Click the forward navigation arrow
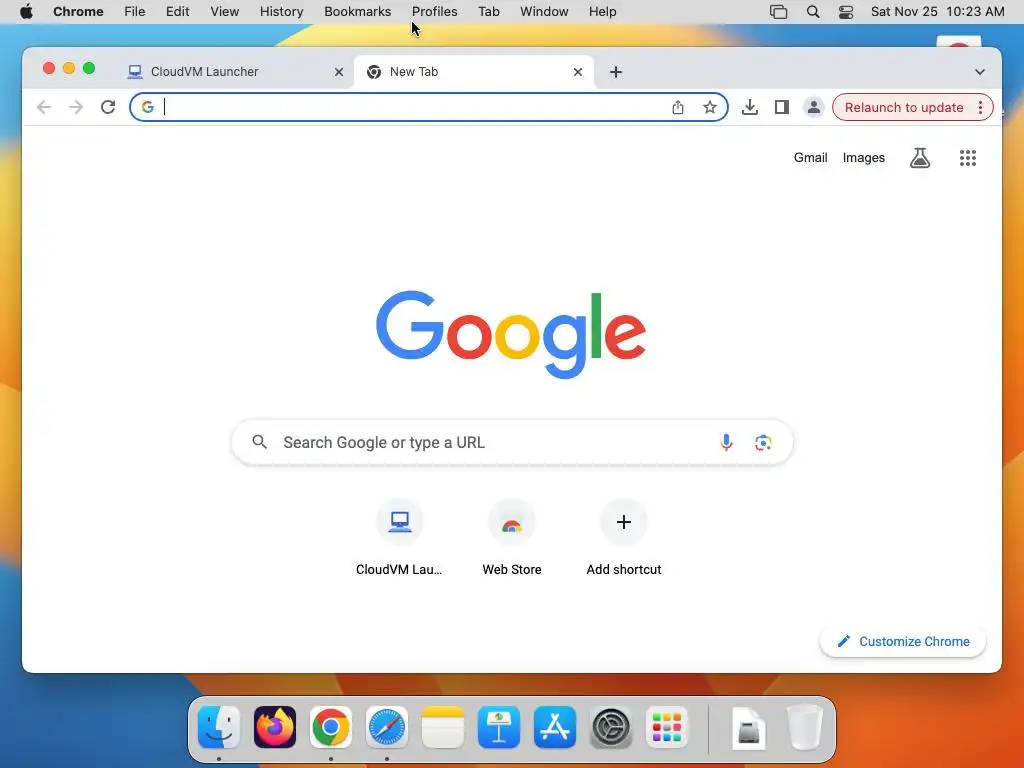The height and width of the screenshot is (768, 1024). (76, 107)
